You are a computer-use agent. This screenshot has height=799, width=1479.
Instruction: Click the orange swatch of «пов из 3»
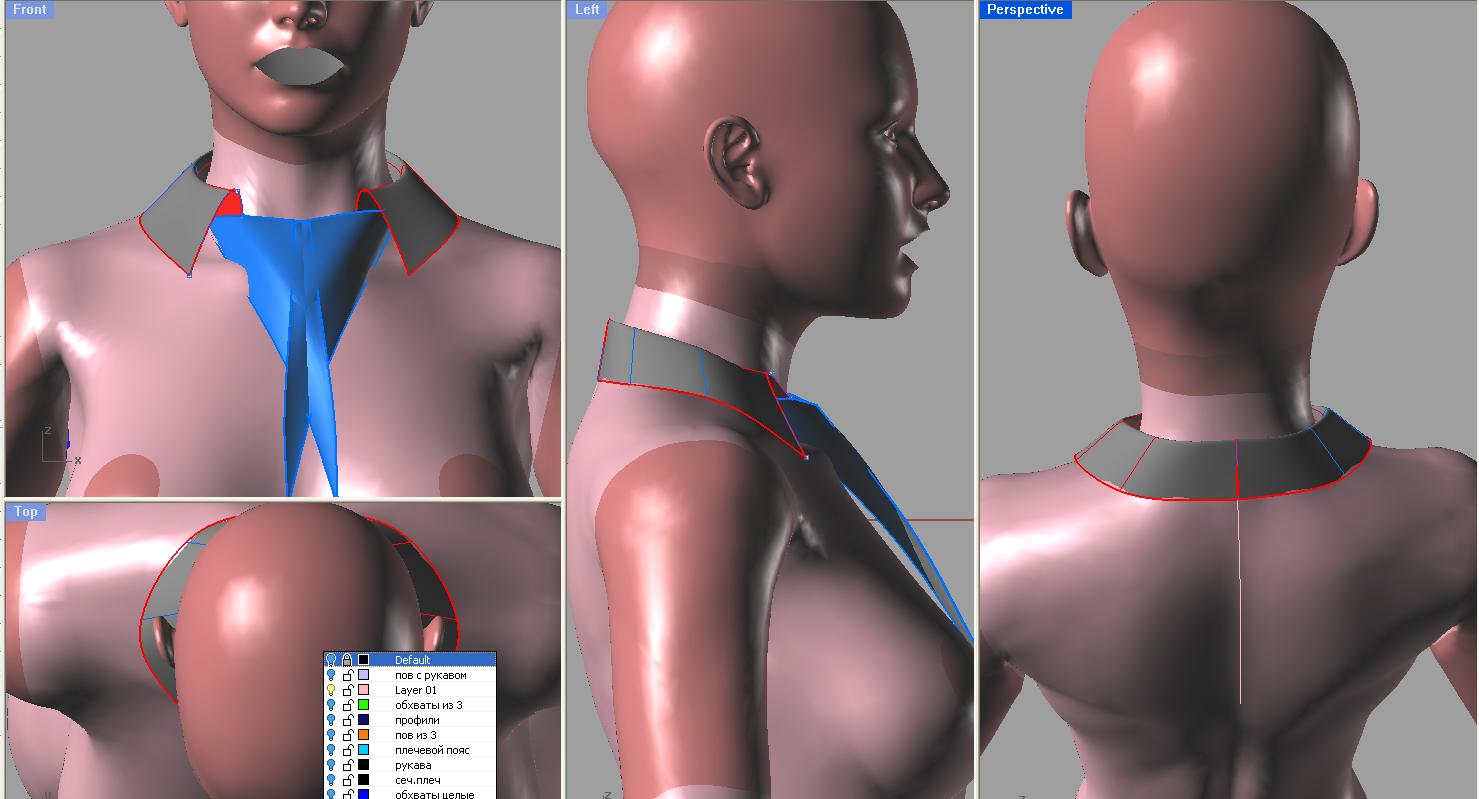[364, 735]
